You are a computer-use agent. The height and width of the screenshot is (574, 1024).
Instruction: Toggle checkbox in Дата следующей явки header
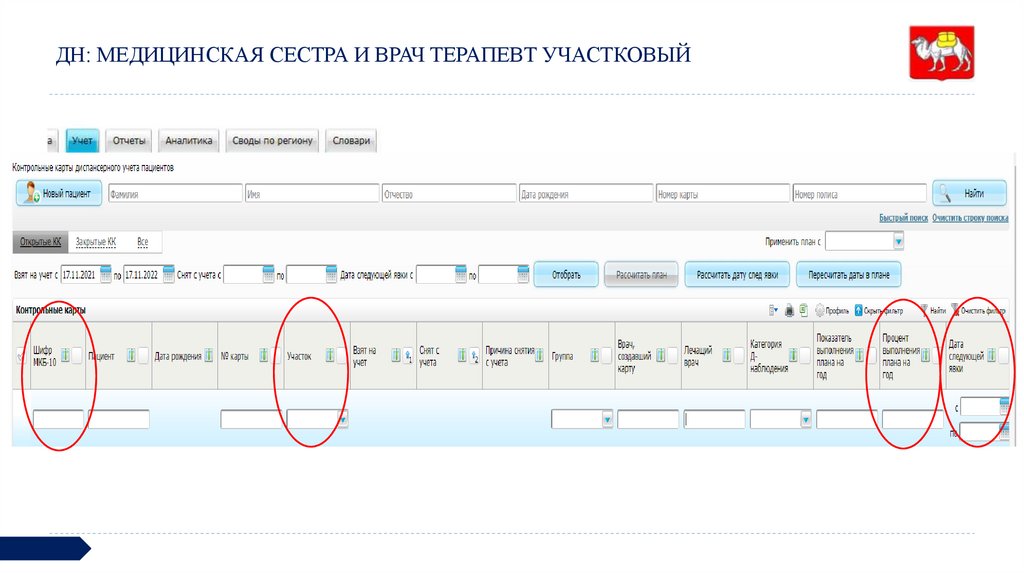pos(1004,355)
